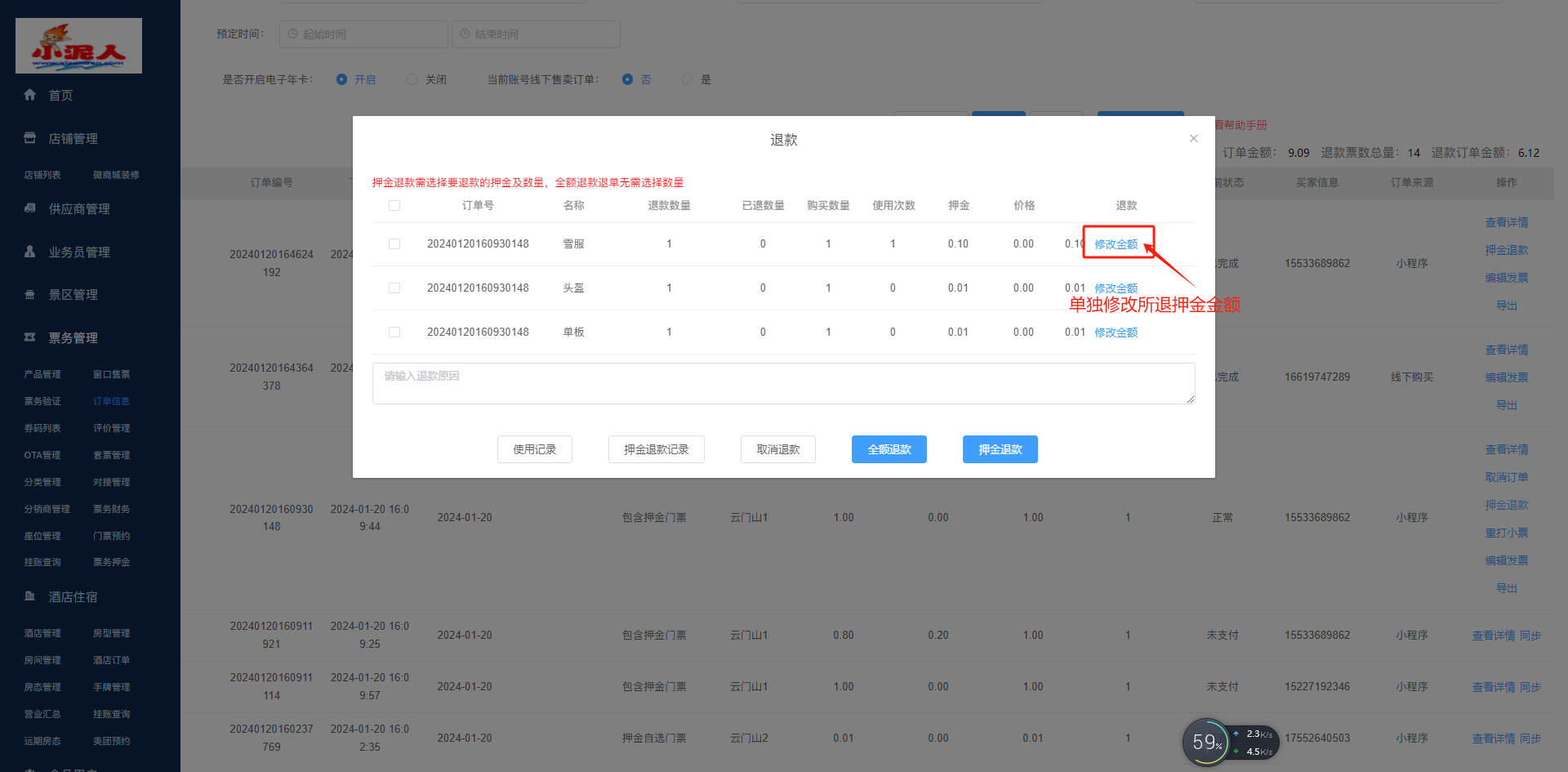Tick the select-all checkbox in the refund table header

394,206
